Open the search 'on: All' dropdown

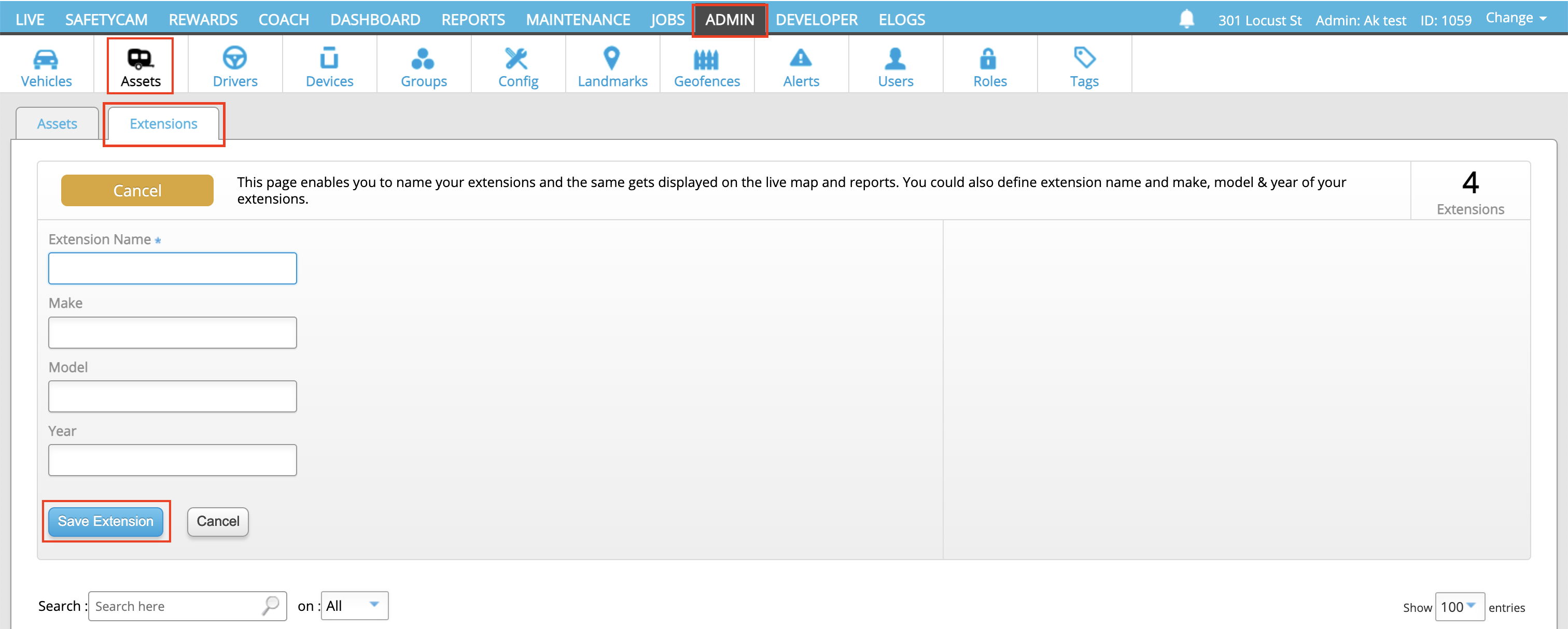pos(354,605)
